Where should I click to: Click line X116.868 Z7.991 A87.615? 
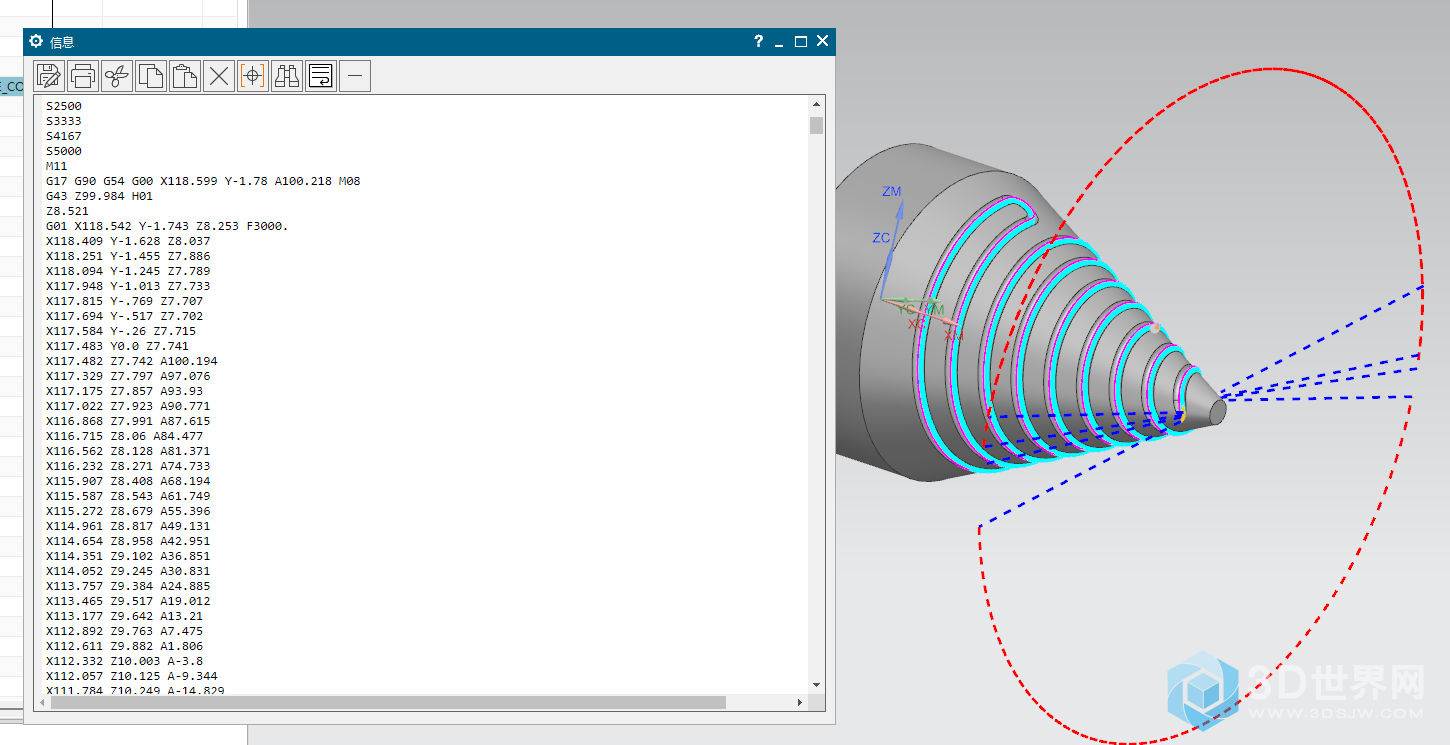click(128, 421)
